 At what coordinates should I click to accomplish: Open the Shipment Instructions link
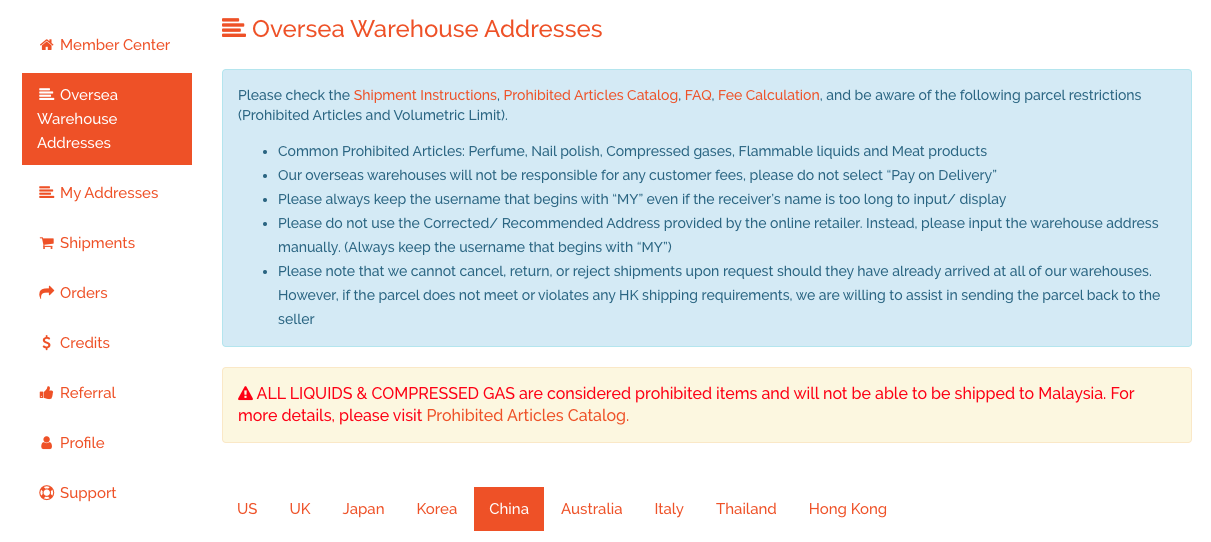[425, 95]
